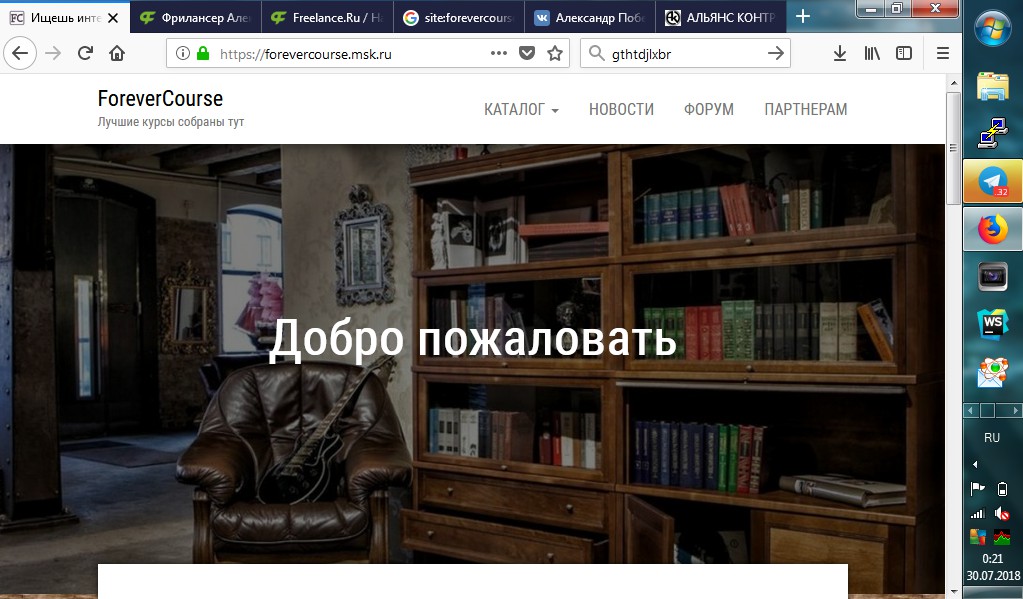Open the ФОРУМ page
The image size is (1023, 599).
point(709,109)
